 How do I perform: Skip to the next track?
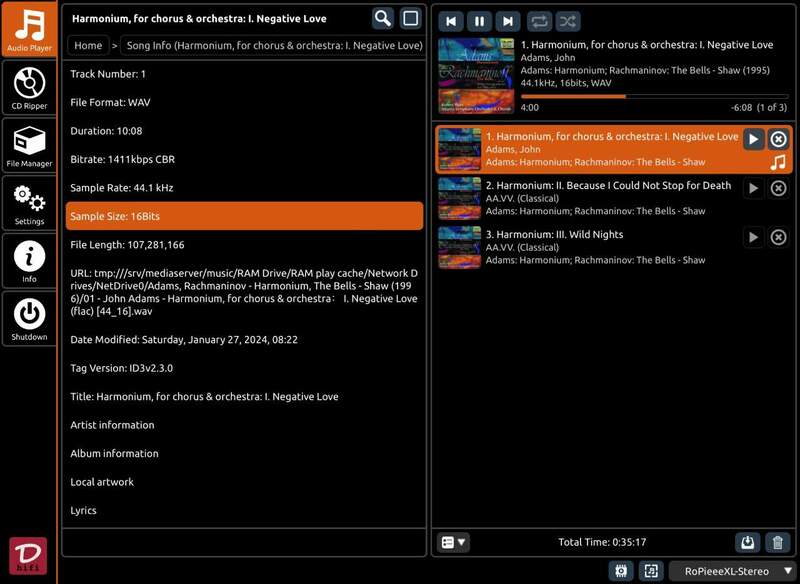pyautogui.click(x=508, y=21)
